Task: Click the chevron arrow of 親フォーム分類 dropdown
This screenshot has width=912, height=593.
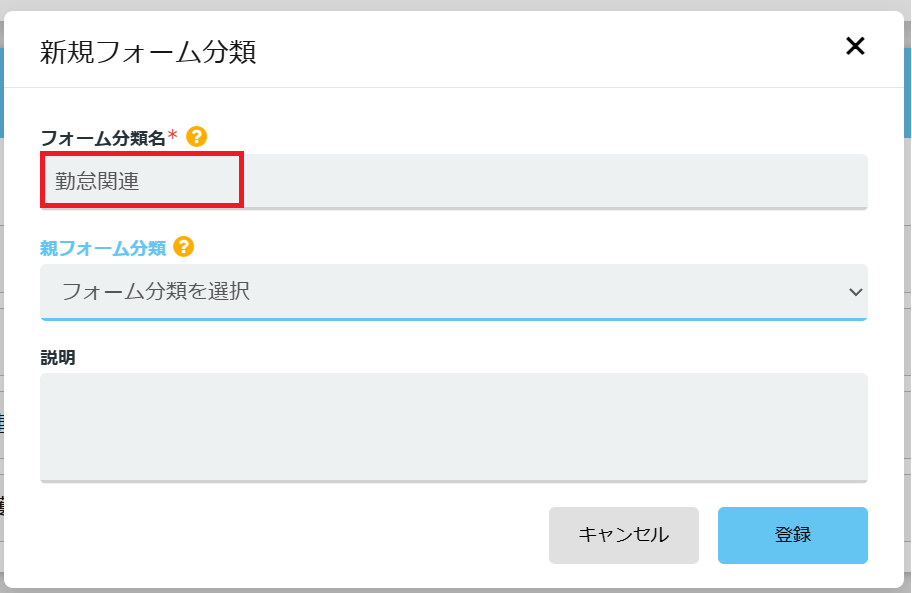Action: pyautogui.click(x=856, y=292)
